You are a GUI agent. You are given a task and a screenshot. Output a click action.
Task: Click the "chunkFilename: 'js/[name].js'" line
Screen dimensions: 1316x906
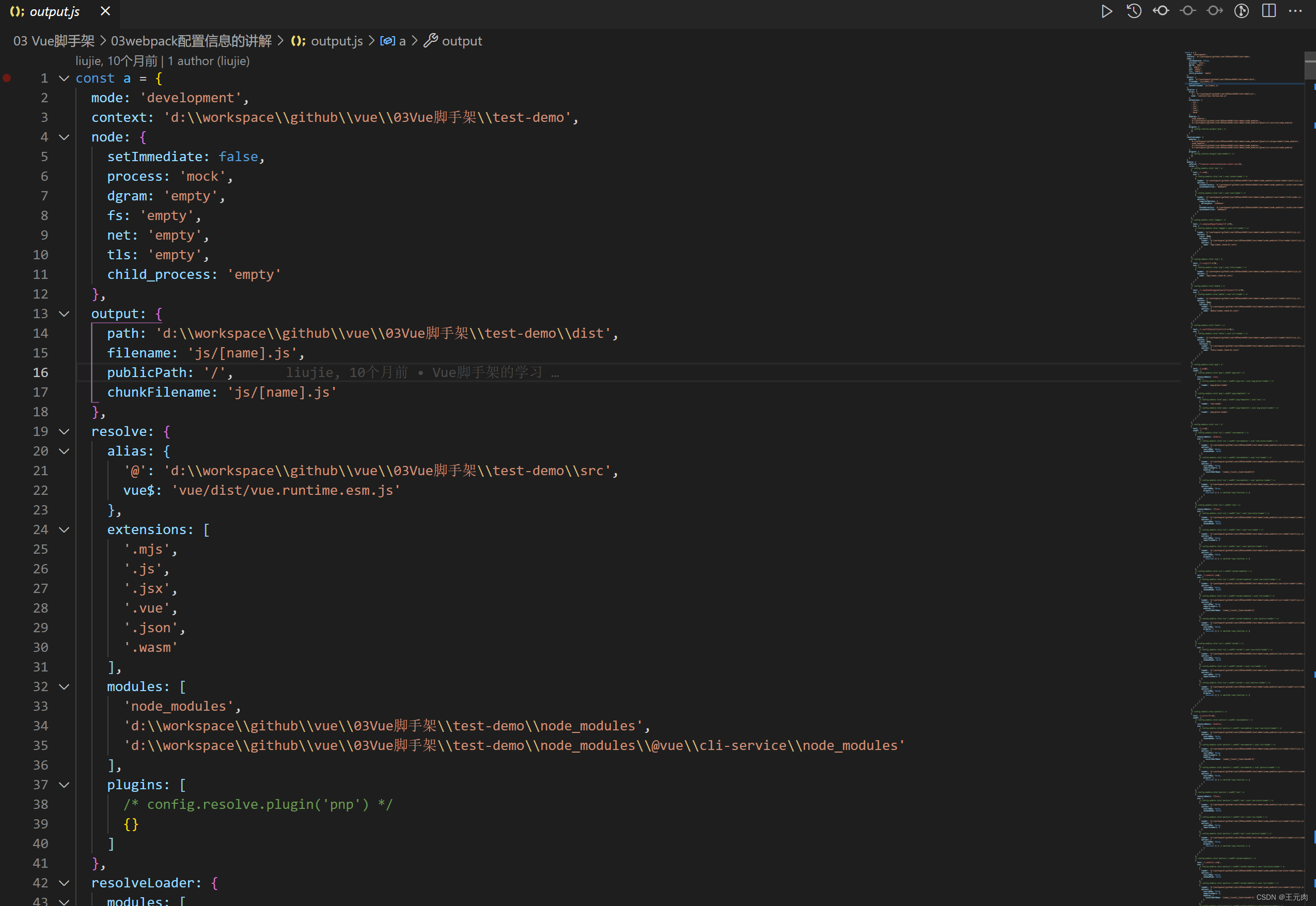pos(222,392)
